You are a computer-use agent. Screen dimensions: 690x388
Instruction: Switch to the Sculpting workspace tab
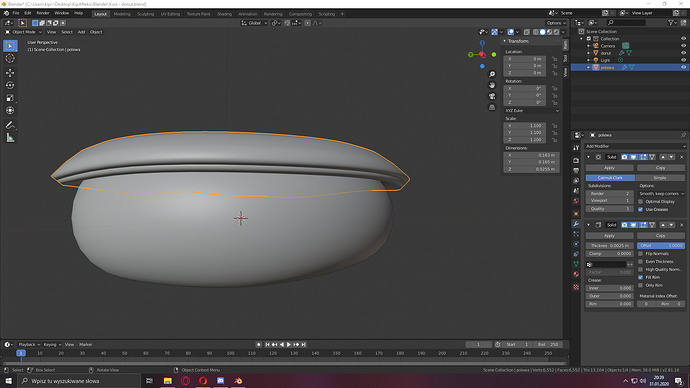(145, 14)
